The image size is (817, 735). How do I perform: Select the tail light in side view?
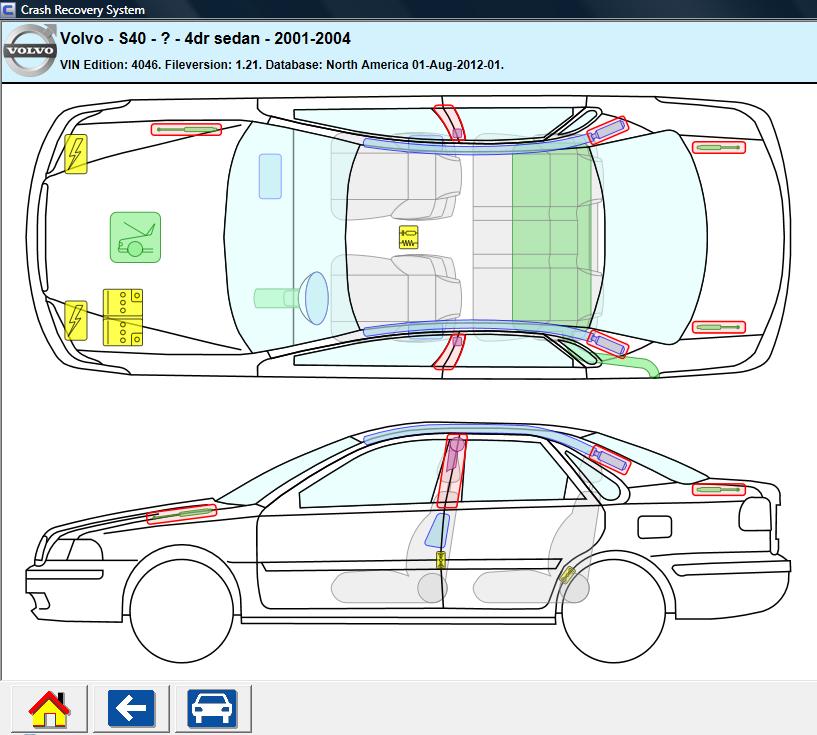pos(754,514)
